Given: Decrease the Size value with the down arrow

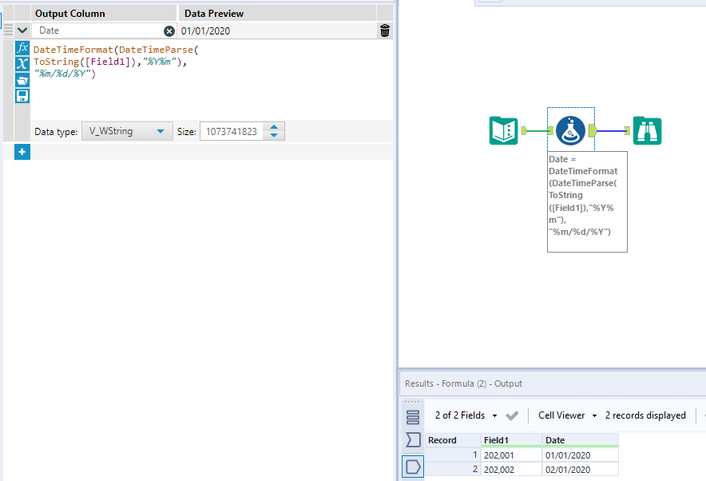Looking at the screenshot, I should point(274,135).
